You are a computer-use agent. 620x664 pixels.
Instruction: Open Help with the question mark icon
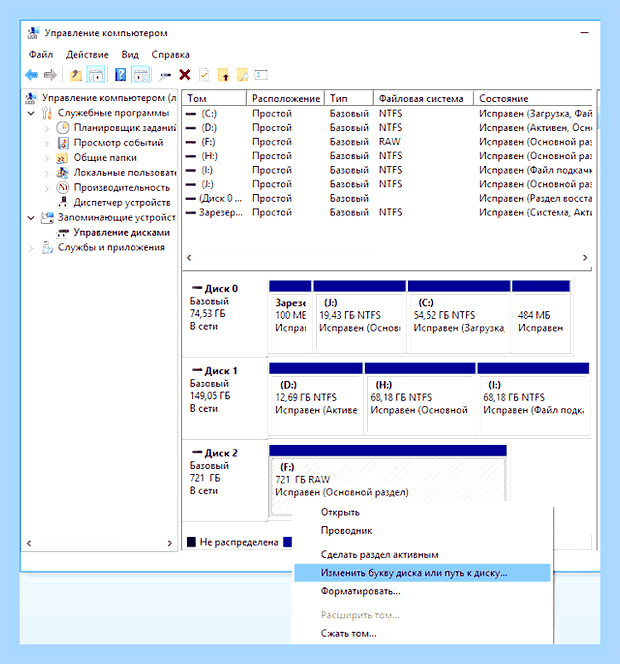pyautogui.click(x=120, y=75)
